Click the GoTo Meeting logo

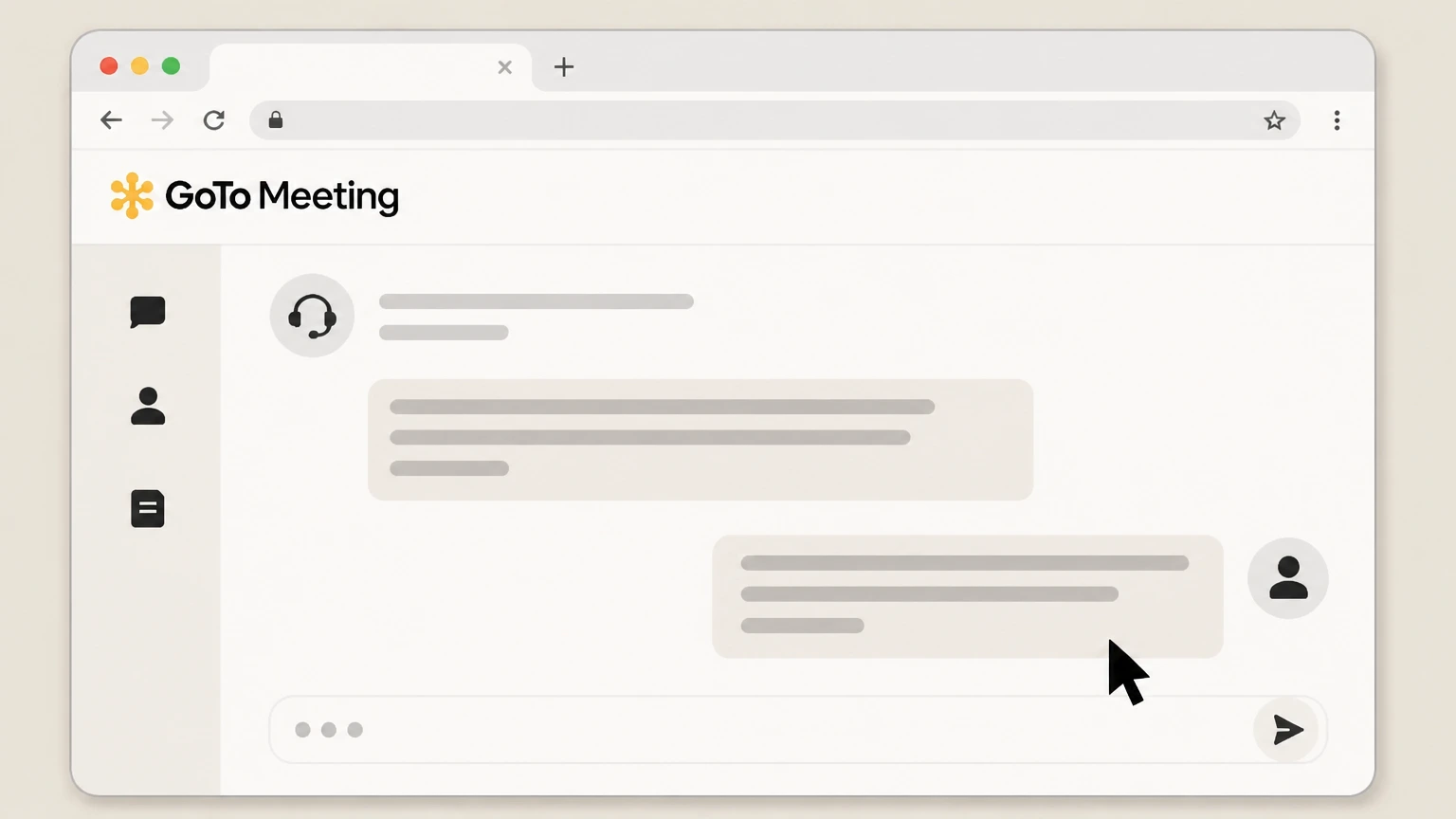[x=255, y=196]
